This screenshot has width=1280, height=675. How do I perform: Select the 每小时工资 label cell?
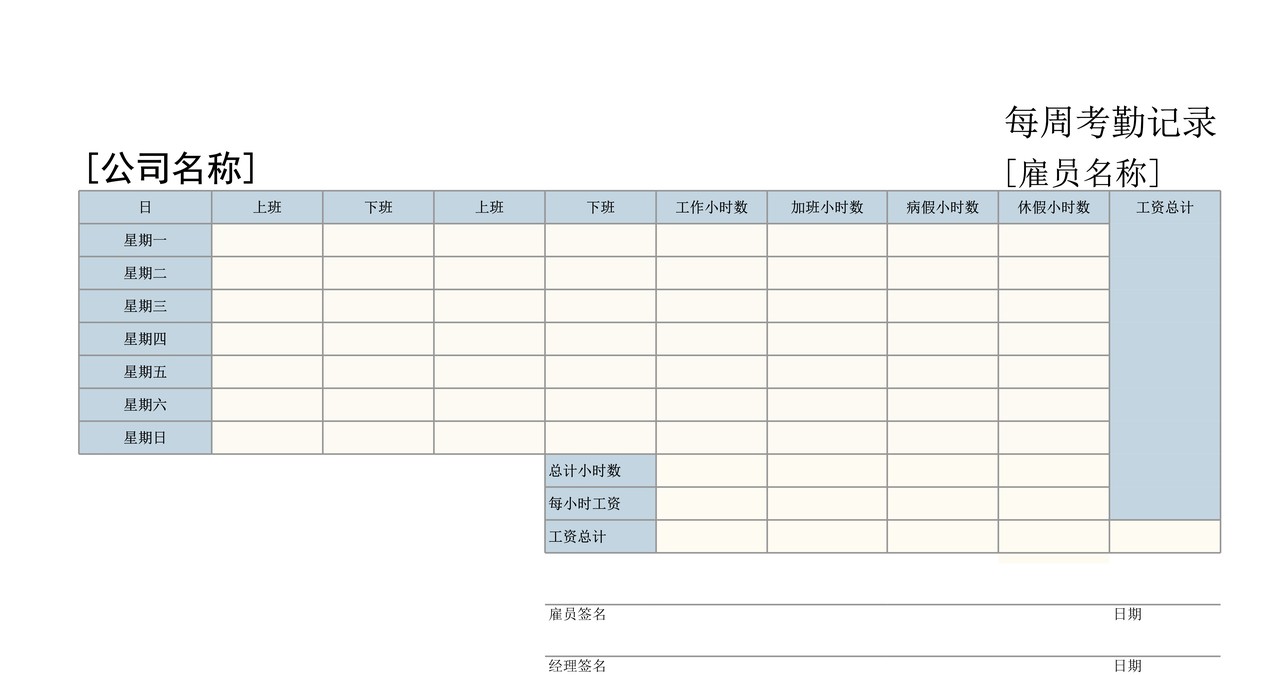point(598,503)
